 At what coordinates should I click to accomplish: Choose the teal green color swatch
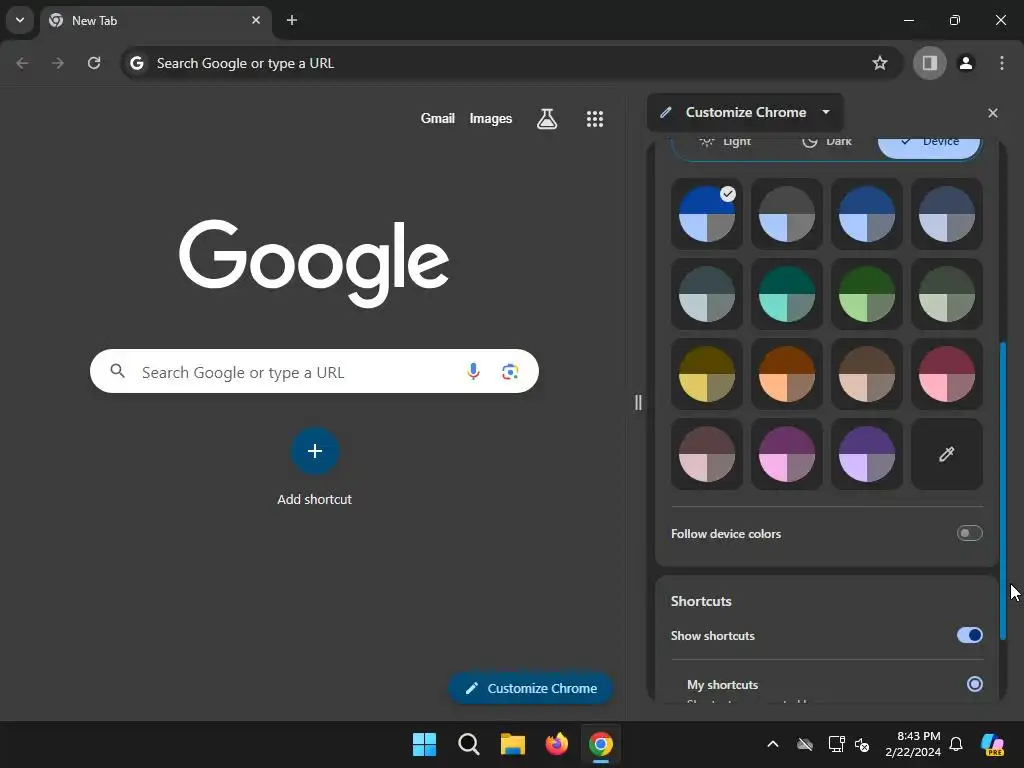click(786, 294)
